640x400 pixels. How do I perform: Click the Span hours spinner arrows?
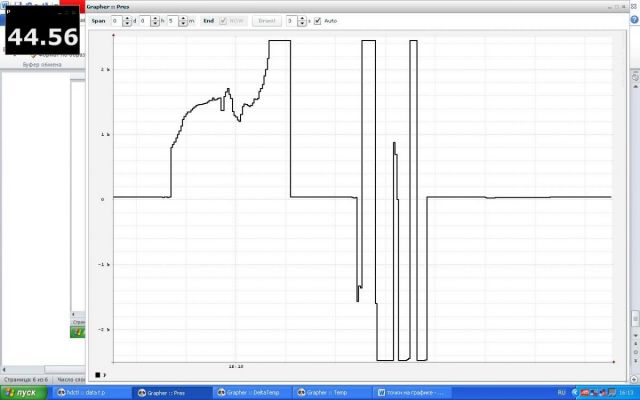tap(154, 20)
